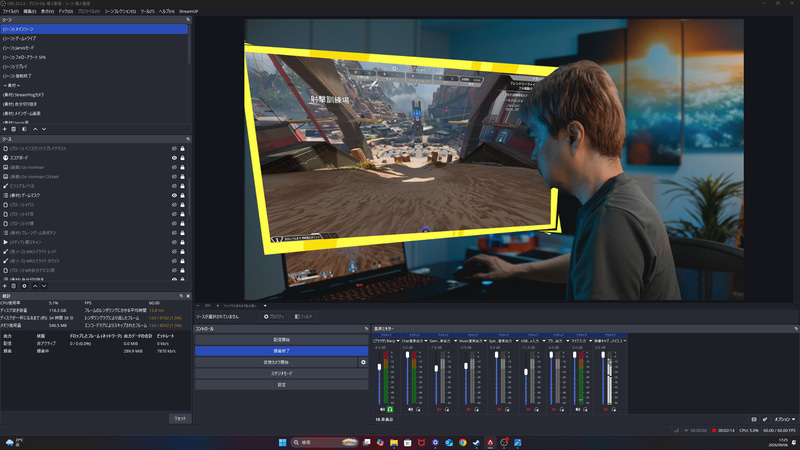Viewport: 800px width, 450px height.
Task: Click the lock icon on スコアボード source
Action: 182,158
